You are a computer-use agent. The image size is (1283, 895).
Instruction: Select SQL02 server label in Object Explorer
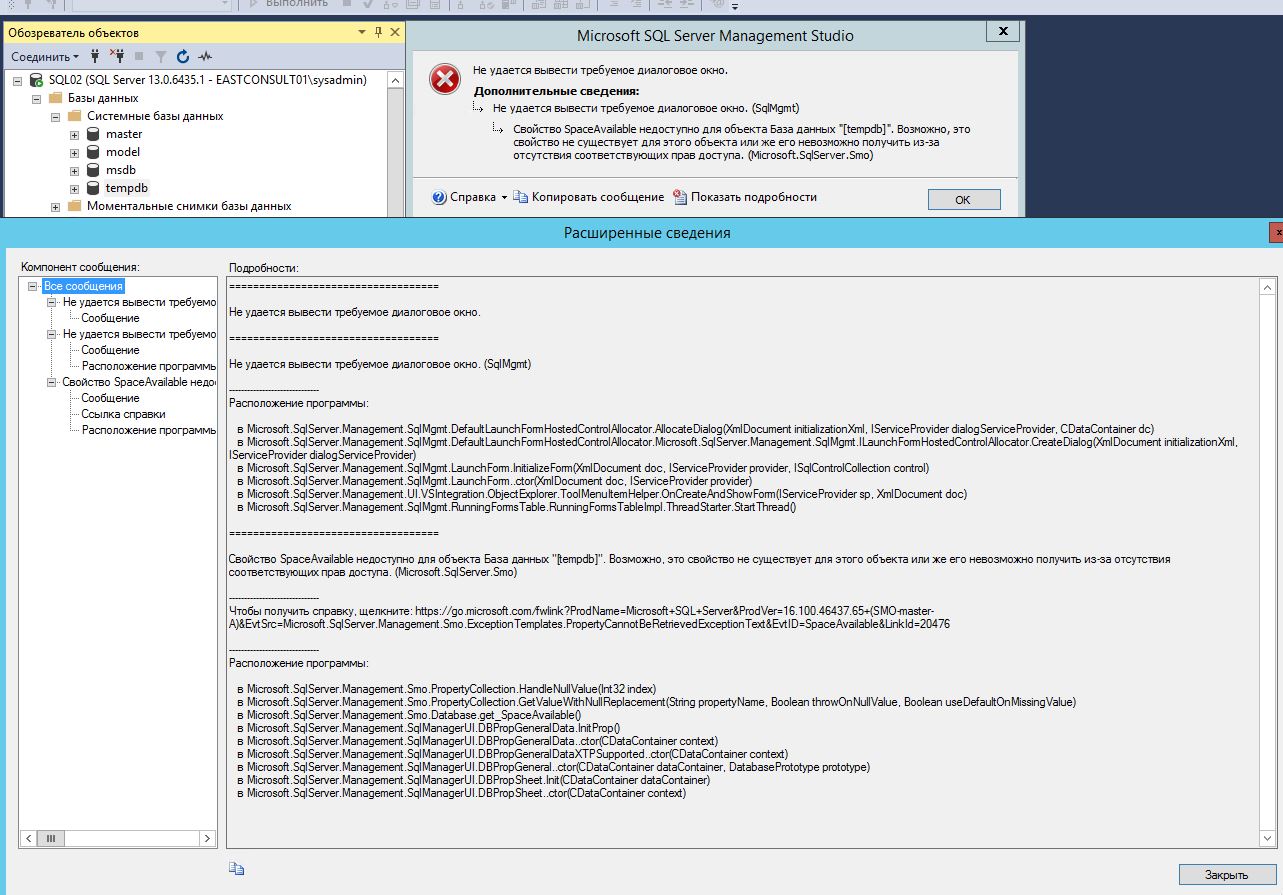point(207,80)
